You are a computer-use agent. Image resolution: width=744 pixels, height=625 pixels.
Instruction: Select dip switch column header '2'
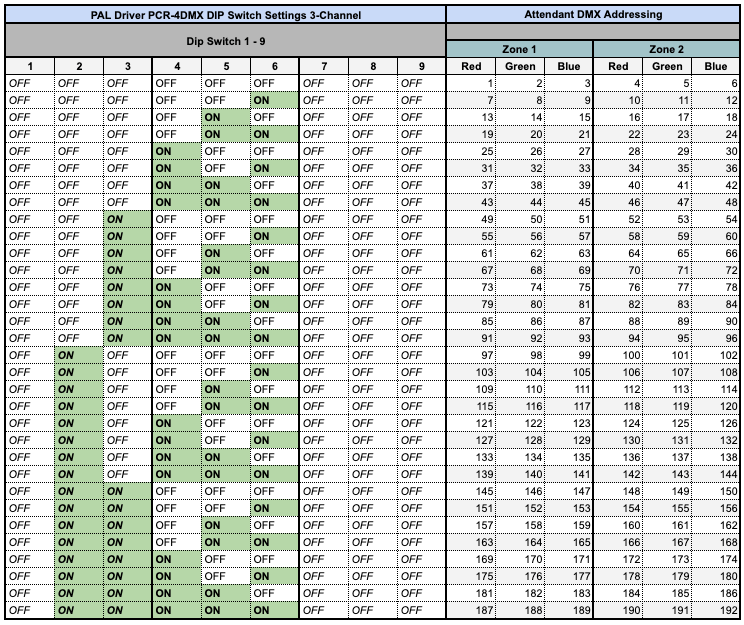pos(79,66)
